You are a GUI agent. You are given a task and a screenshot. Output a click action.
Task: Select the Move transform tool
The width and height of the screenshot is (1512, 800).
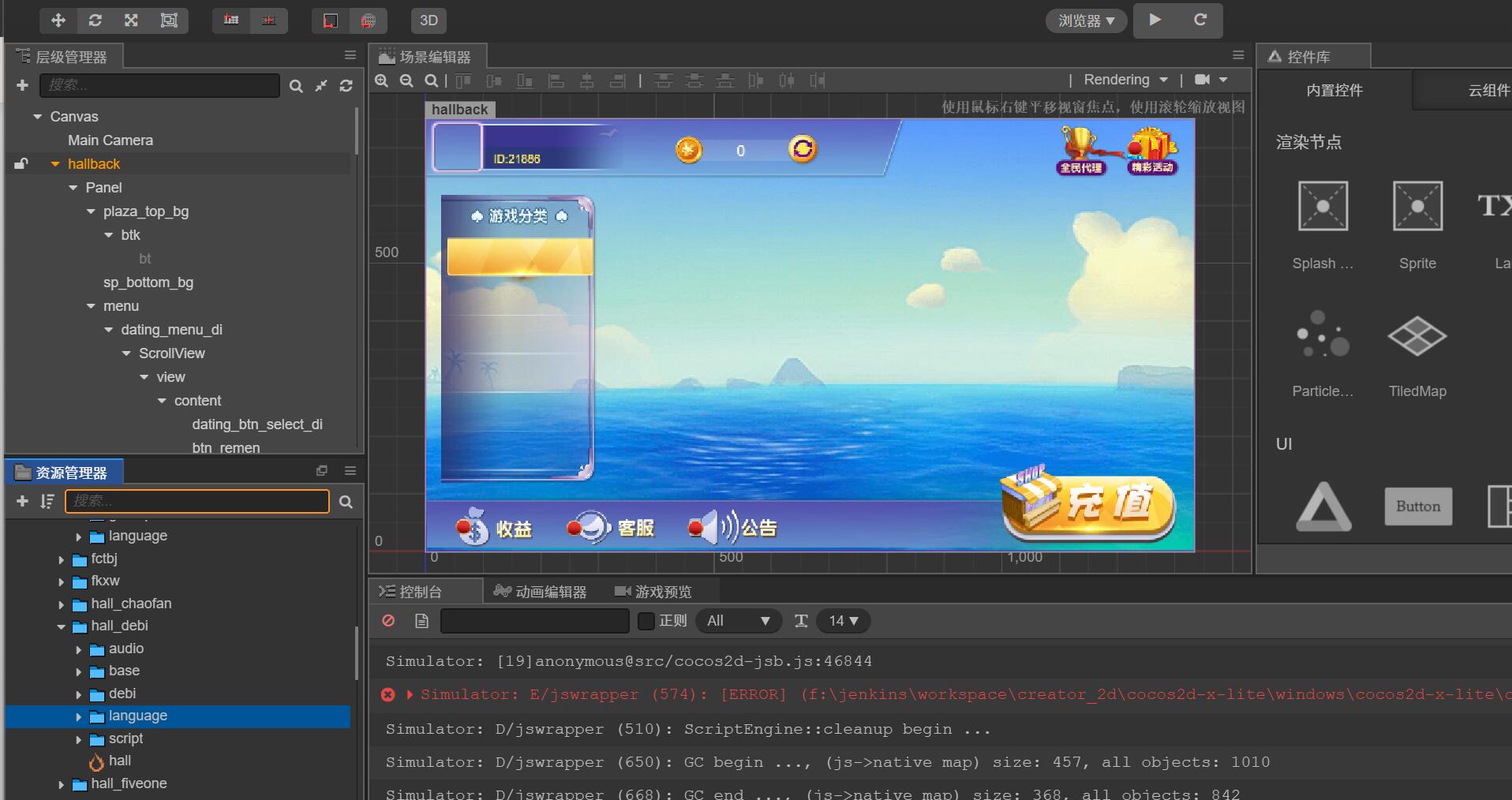coord(58,21)
